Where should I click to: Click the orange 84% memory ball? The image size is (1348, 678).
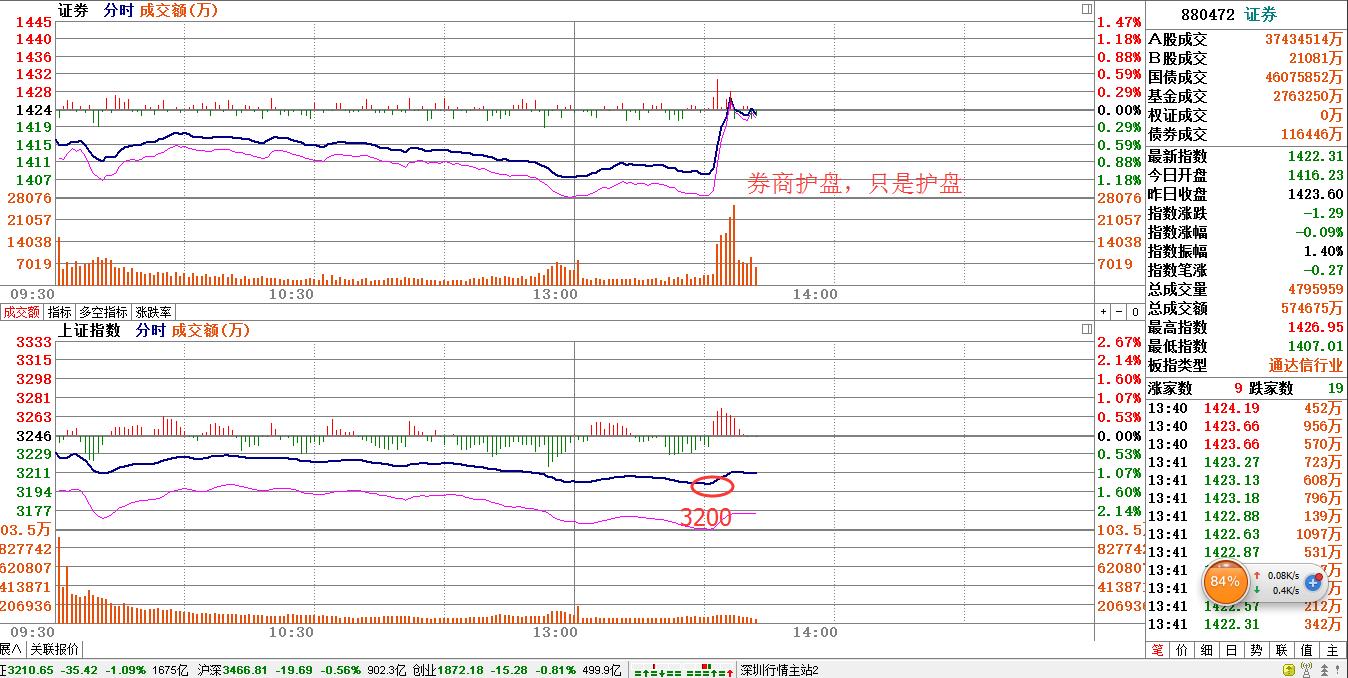tap(1224, 581)
